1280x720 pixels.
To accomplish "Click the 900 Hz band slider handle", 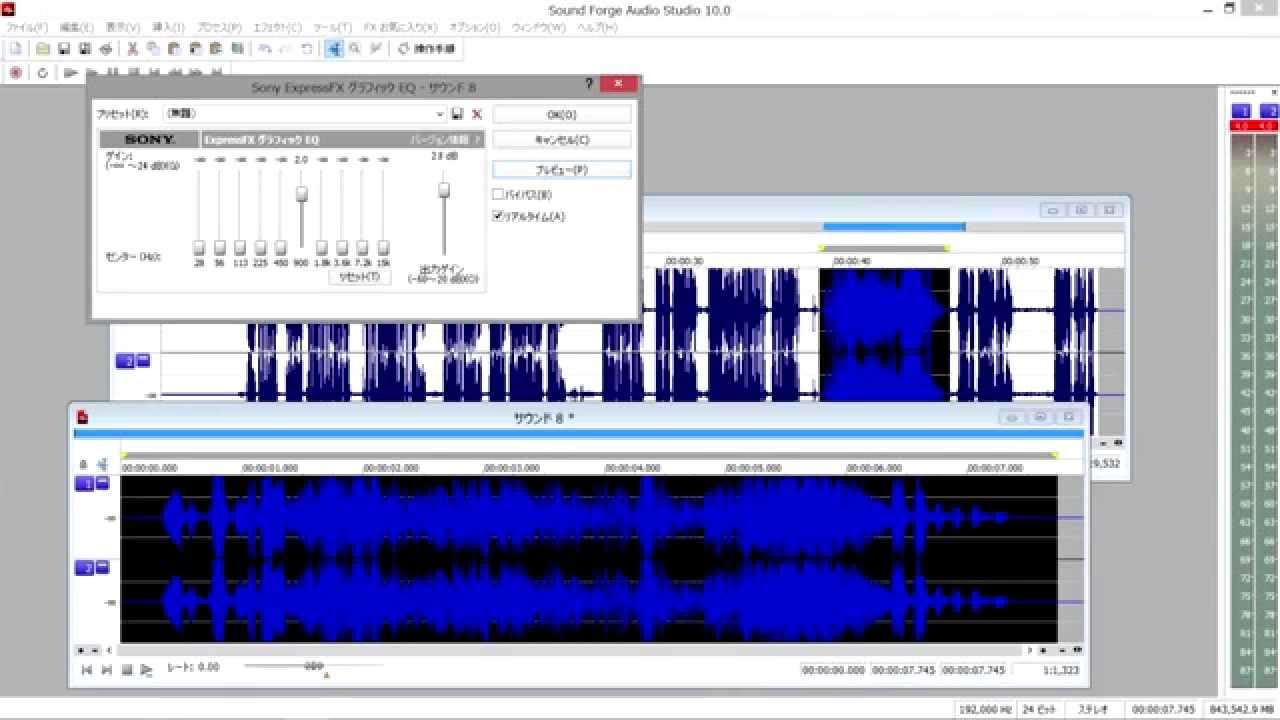I will point(301,194).
